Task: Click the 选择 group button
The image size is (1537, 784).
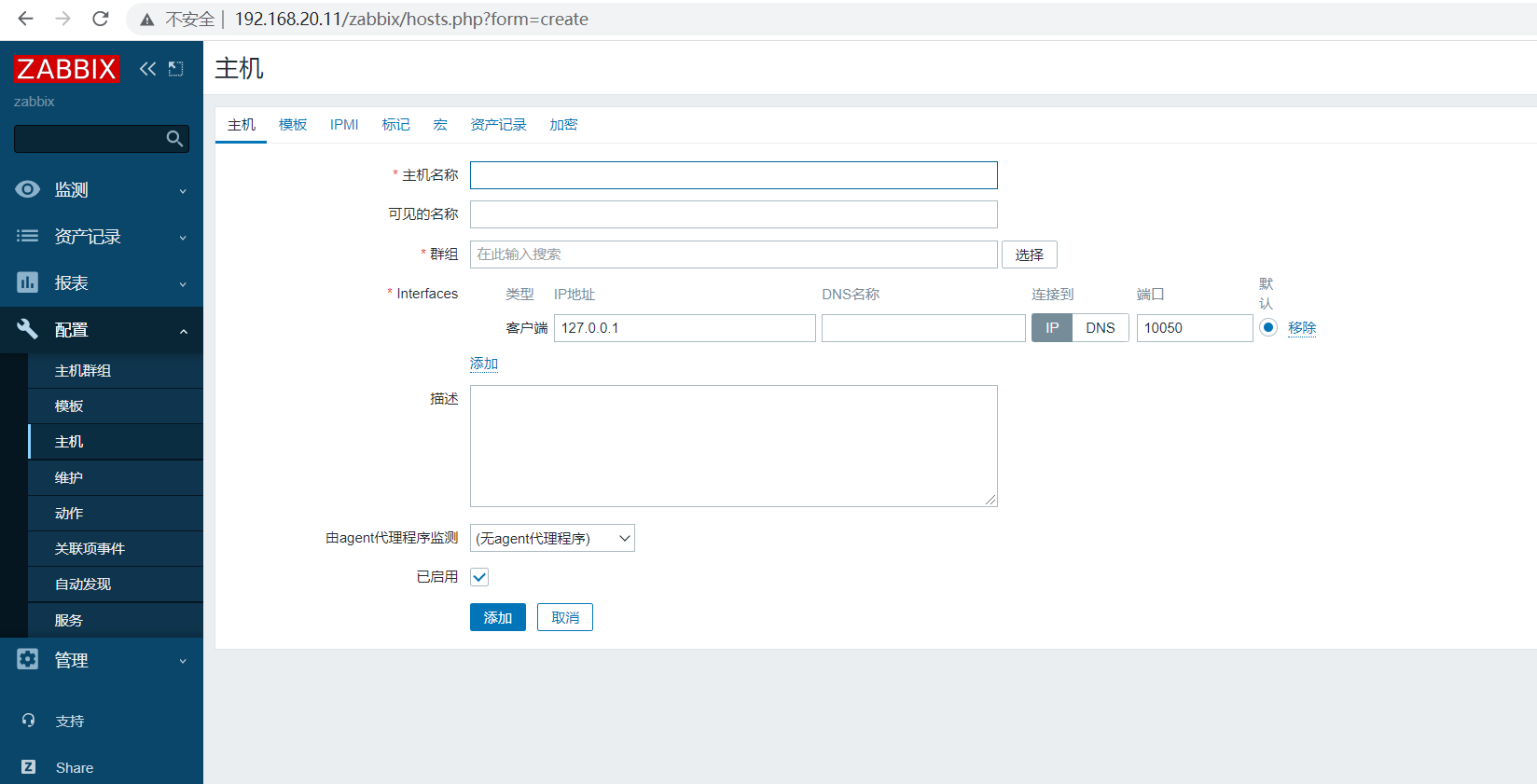Action: coord(1030,254)
